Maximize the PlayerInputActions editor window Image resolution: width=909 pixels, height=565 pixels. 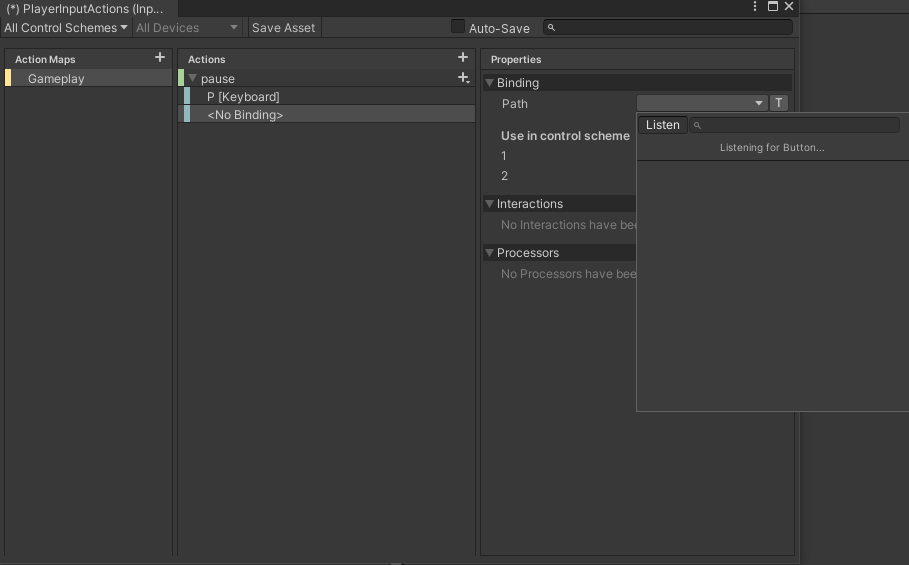(772, 7)
